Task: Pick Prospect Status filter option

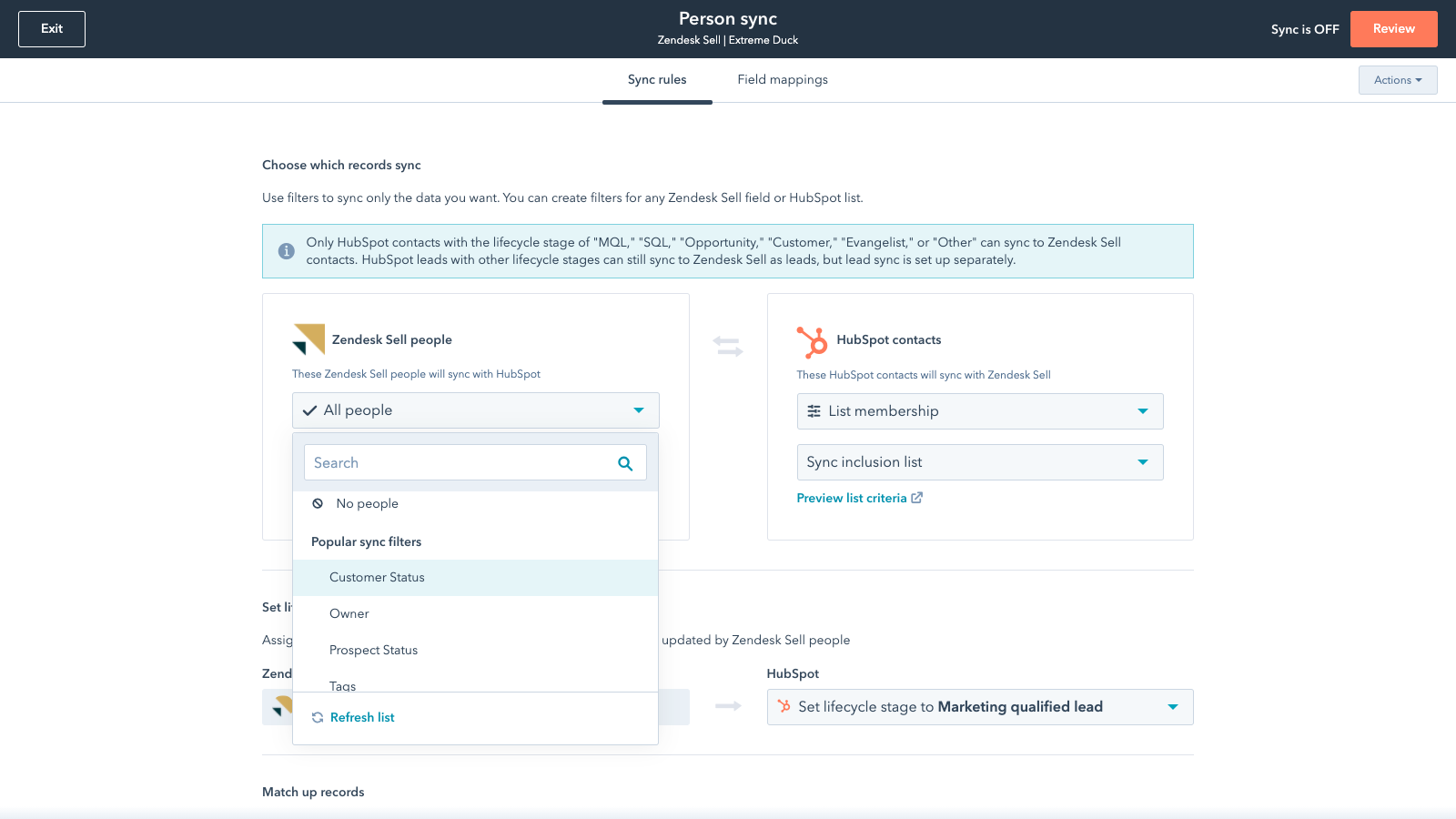Action: 373,651
